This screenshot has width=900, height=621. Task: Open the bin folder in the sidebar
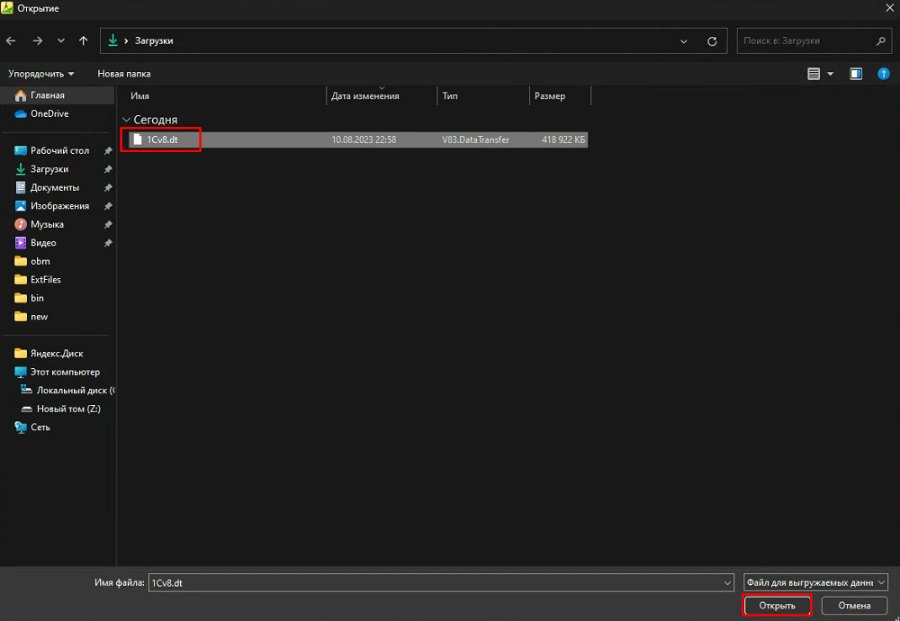tap(37, 298)
